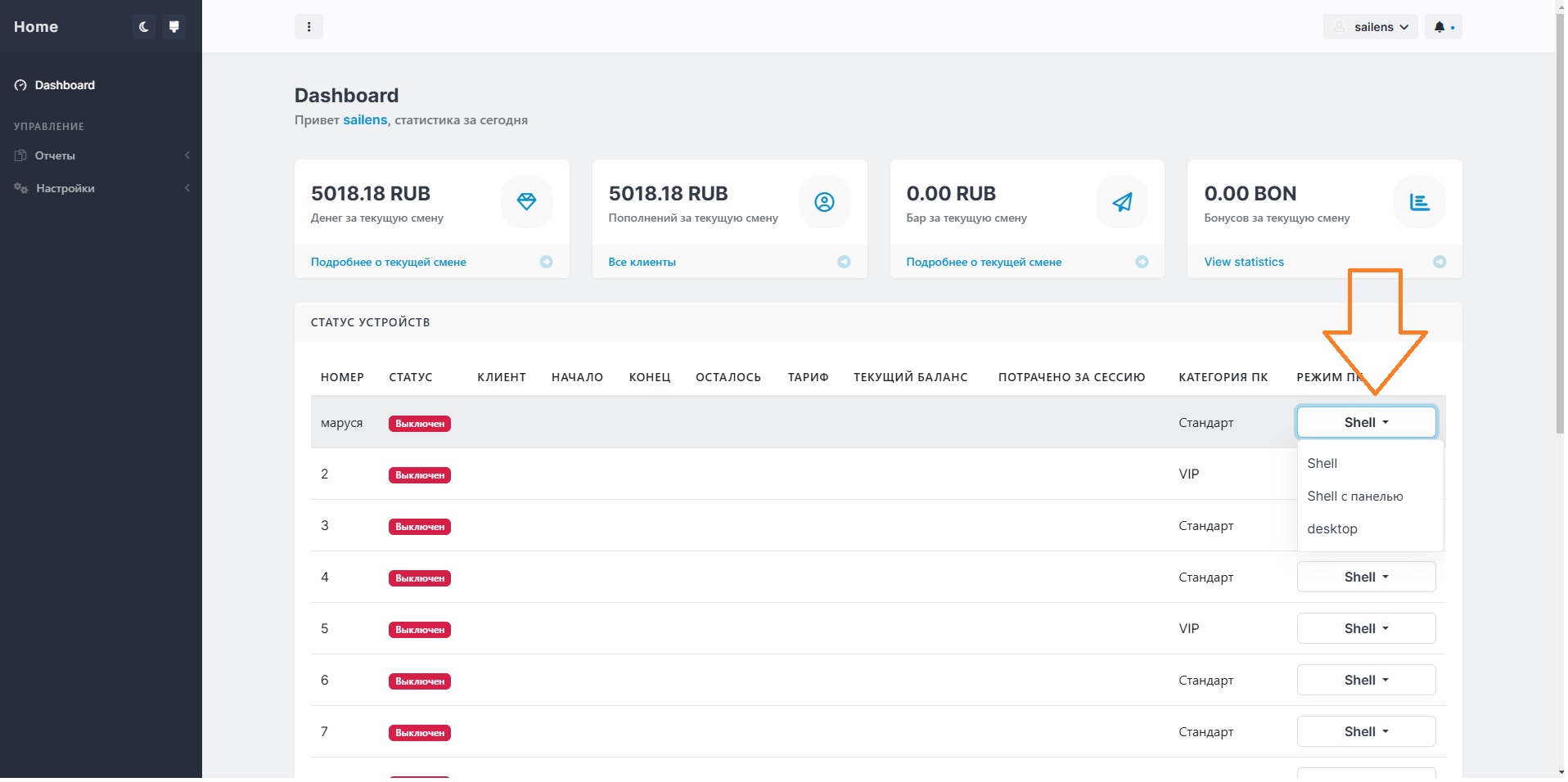Click the diamond icon on money card
The height and width of the screenshot is (782, 1568).
pyautogui.click(x=526, y=202)
